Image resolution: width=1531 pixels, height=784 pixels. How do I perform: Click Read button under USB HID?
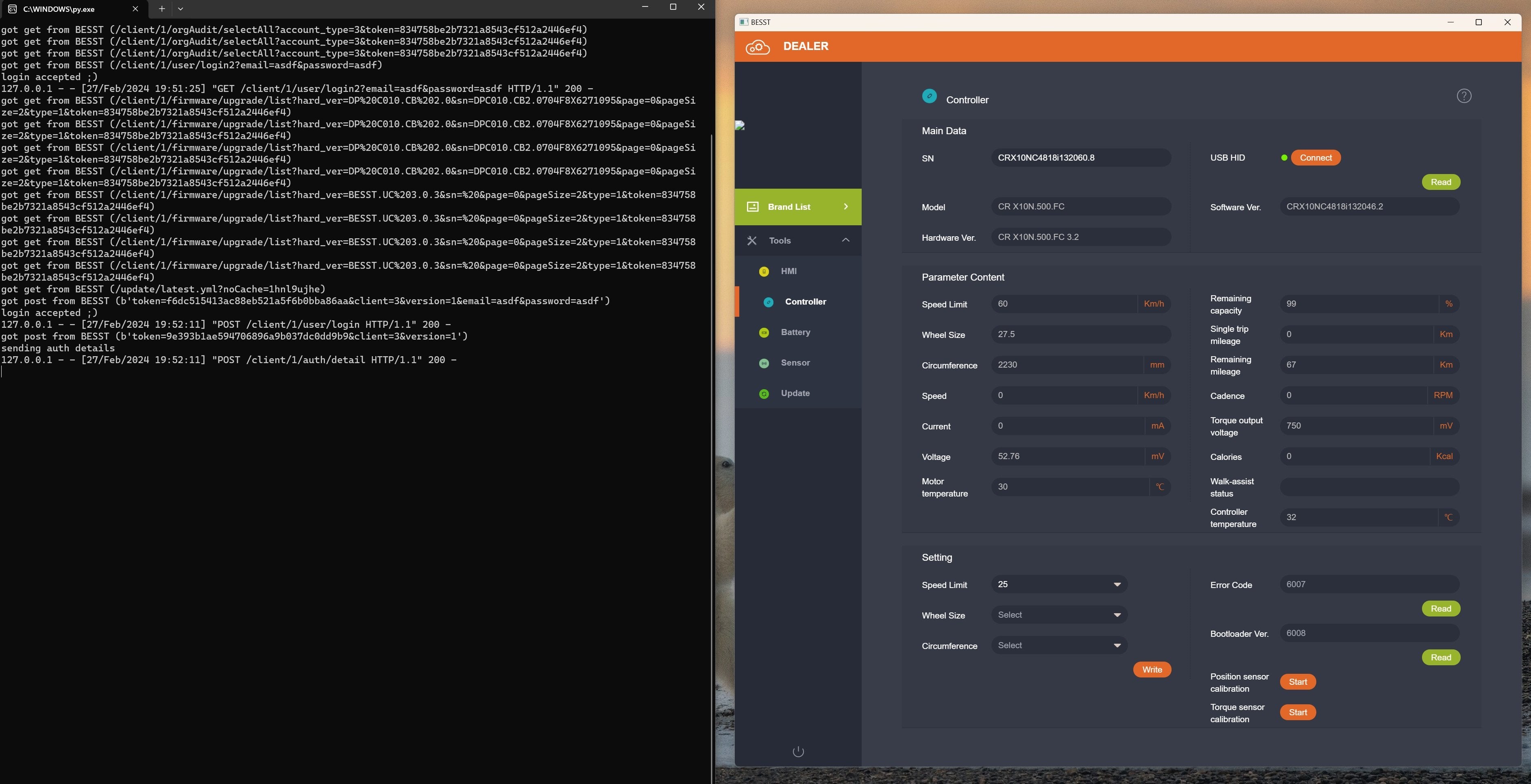pyautogui.click(x=1441, y=182)
